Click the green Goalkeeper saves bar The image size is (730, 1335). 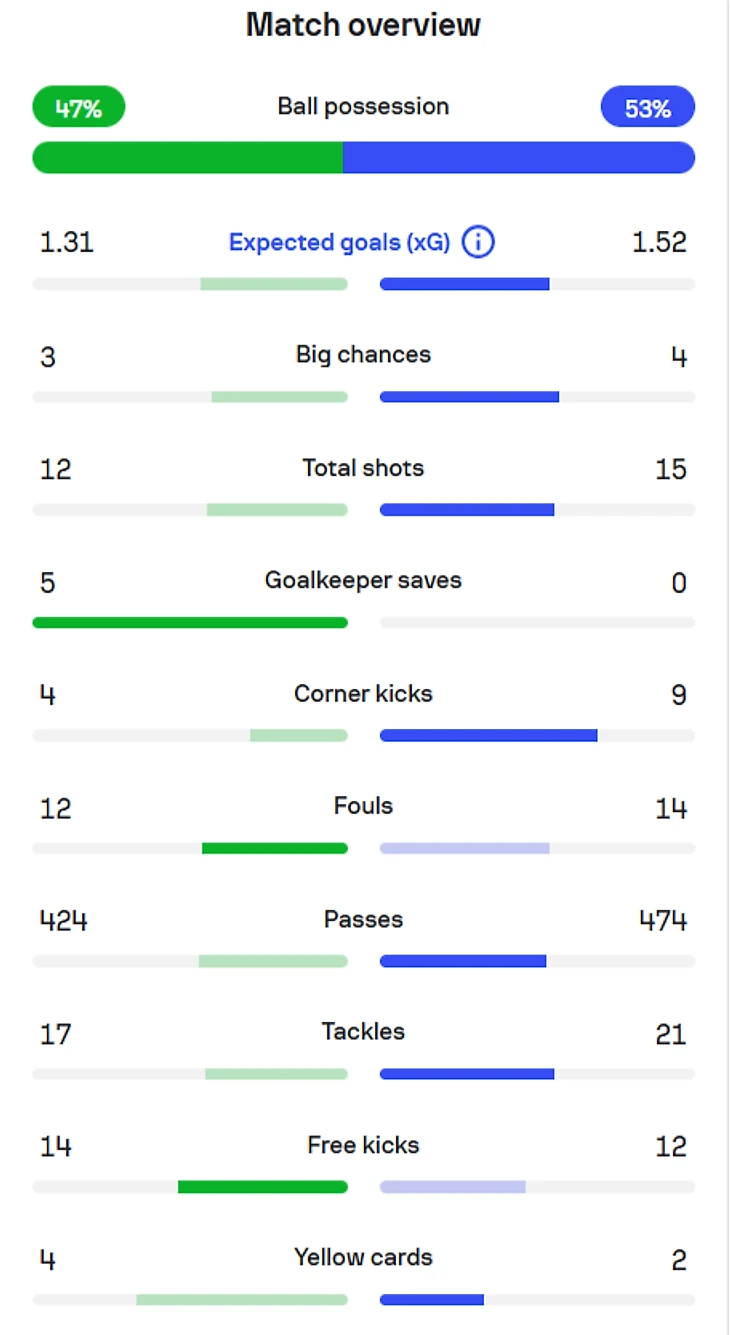click(190, 622)
